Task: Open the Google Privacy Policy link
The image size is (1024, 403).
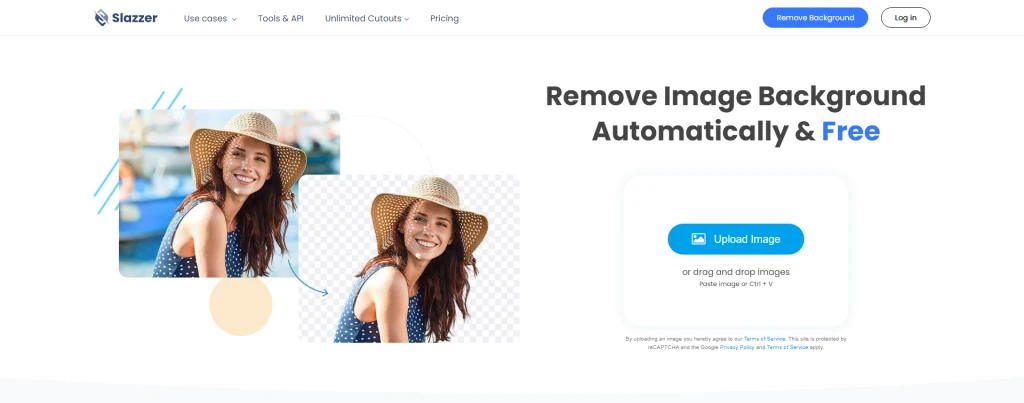Action: 737,347
